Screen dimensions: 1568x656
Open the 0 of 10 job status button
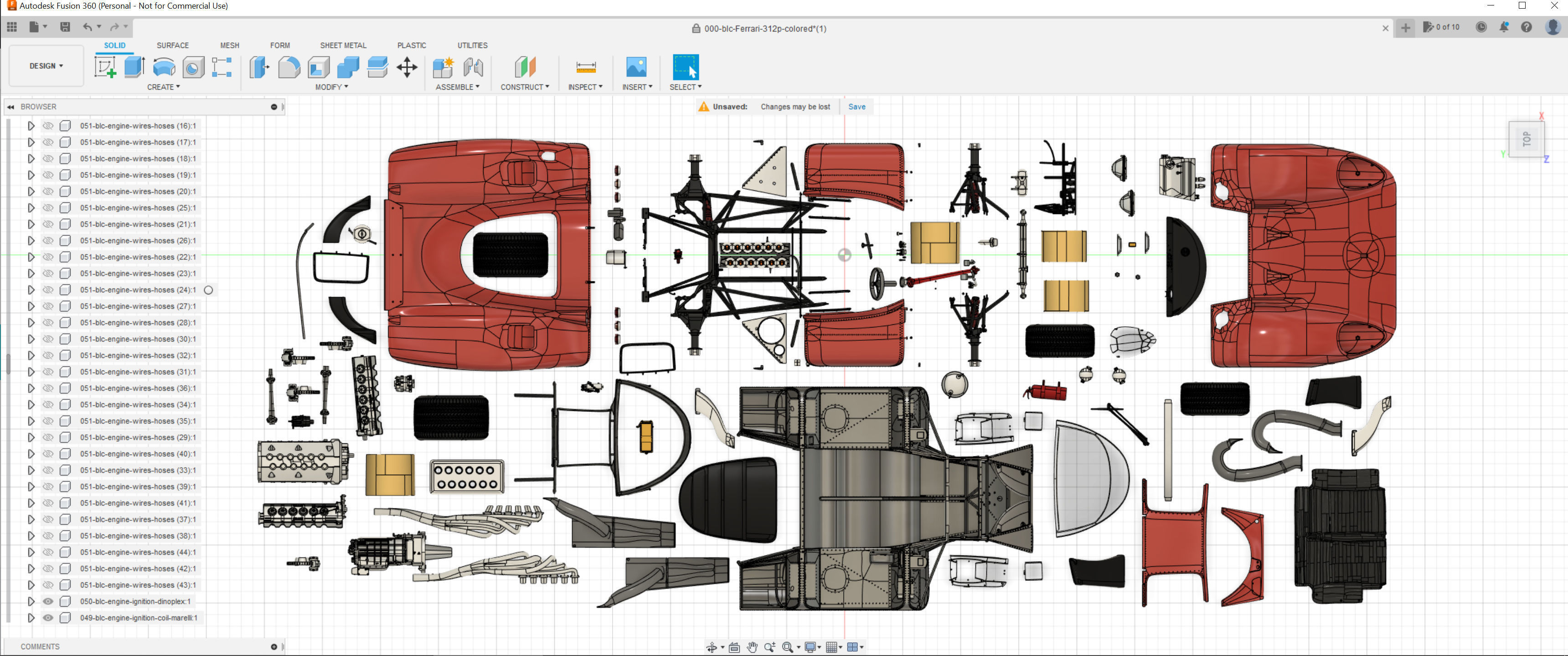[1441, 27]
